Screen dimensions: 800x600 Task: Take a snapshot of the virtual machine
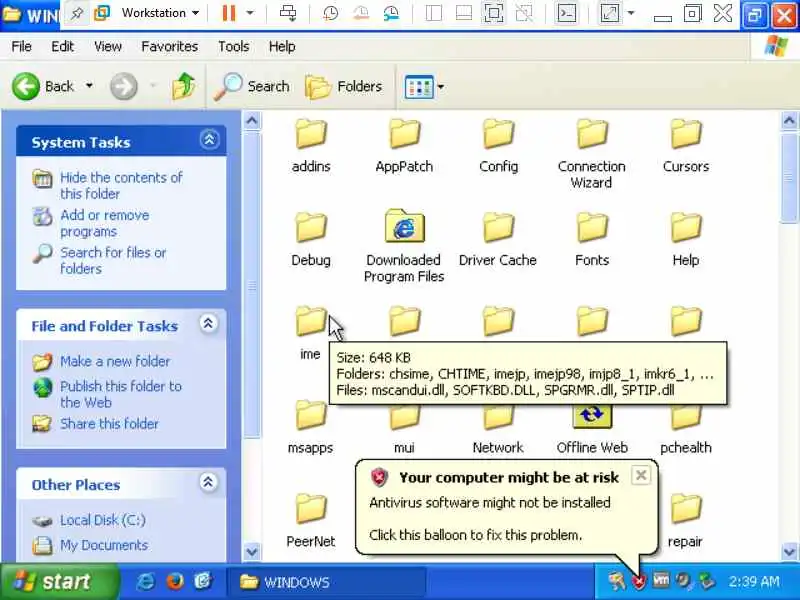pos(331,13)
